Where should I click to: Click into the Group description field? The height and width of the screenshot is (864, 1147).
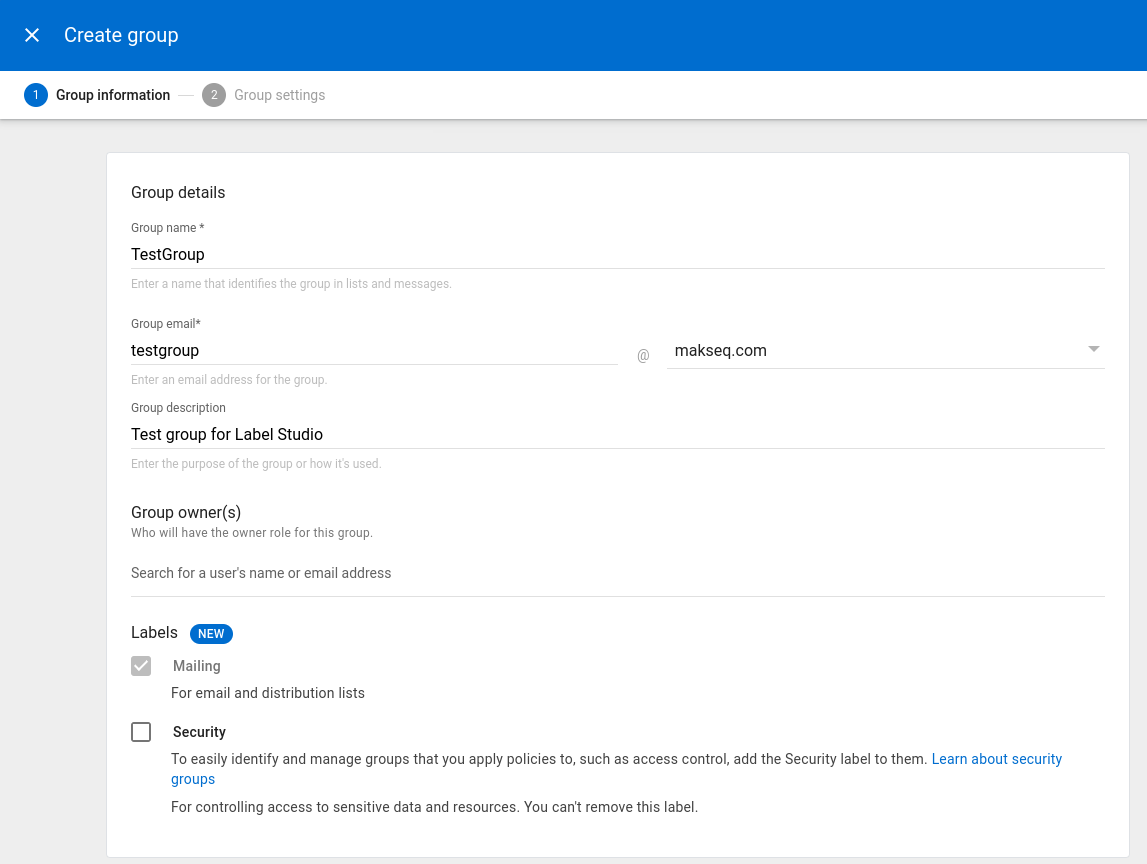[617, 435]
